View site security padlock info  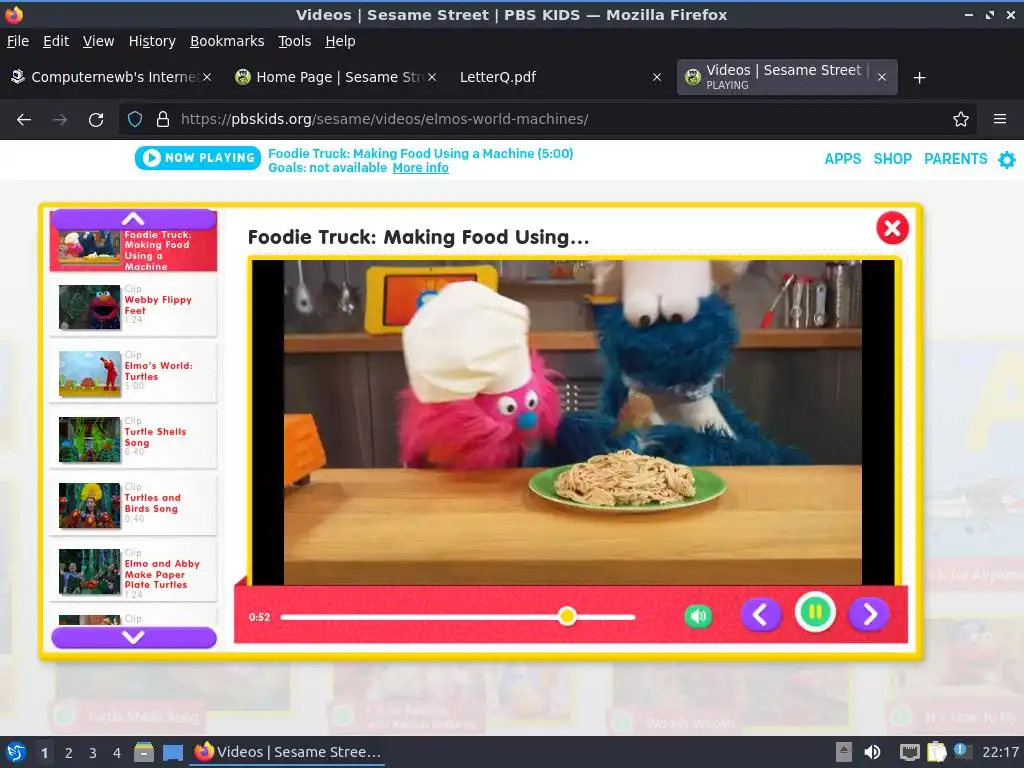click(x=163, y=119)
